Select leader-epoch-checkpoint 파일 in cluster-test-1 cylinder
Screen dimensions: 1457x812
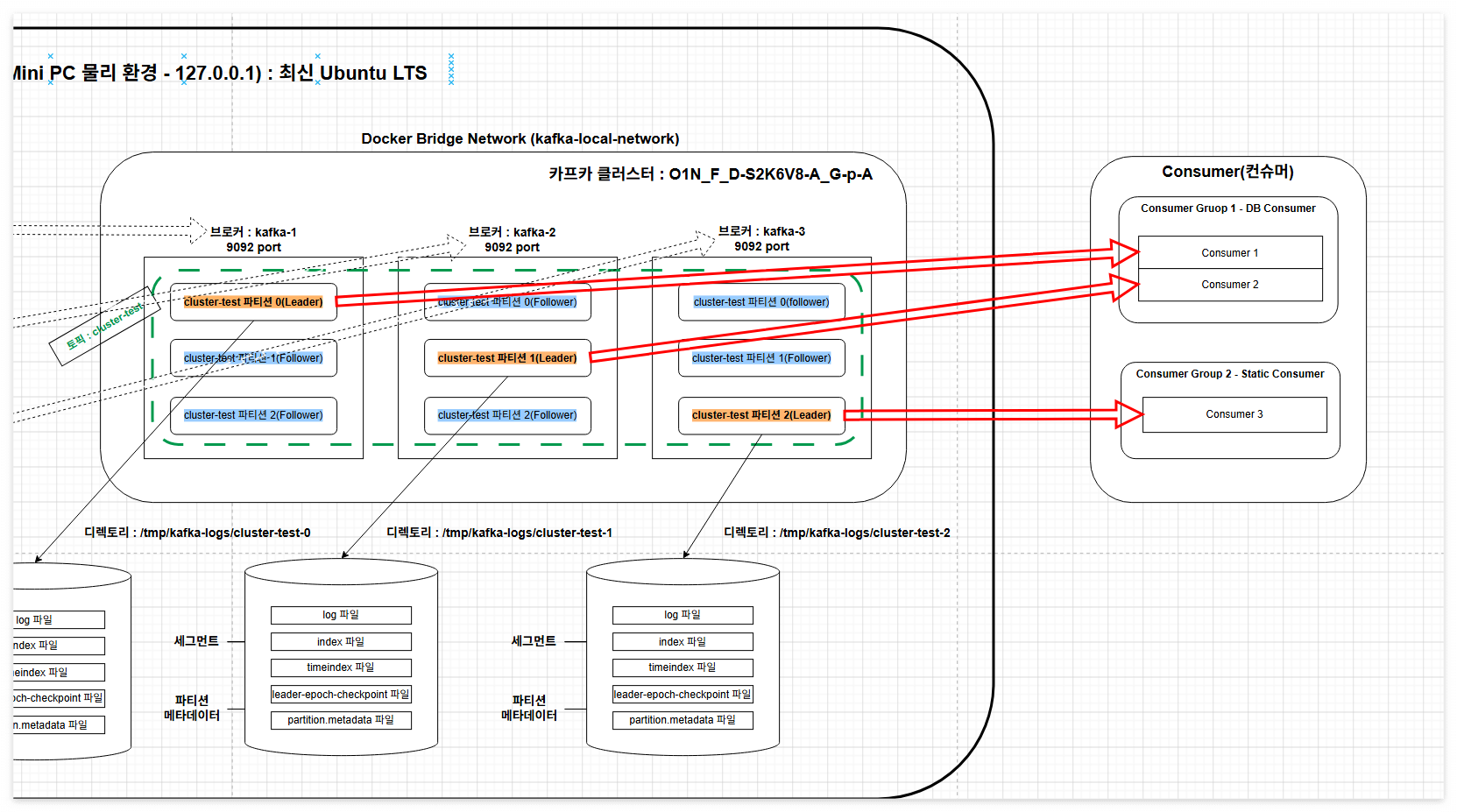point(341,695)
